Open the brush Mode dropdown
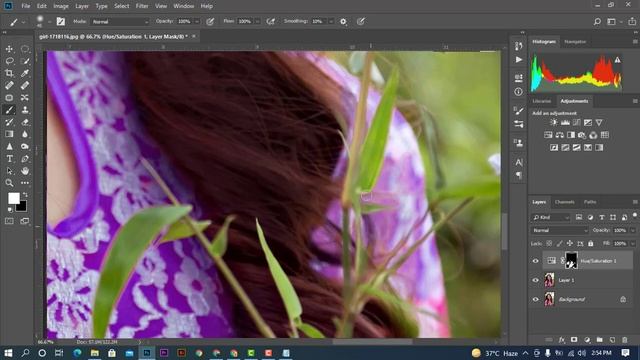Screen dimensions: 640x360 (120, 22)
